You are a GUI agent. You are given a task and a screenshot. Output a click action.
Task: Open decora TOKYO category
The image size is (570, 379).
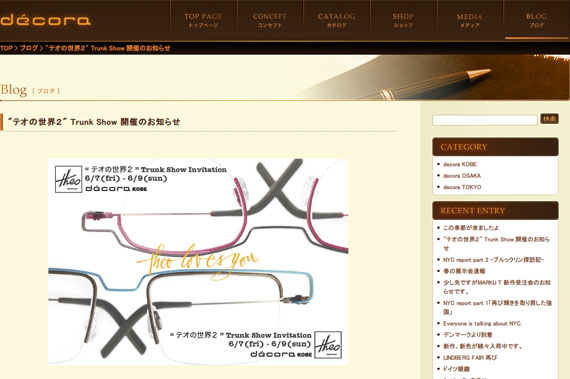462,187
